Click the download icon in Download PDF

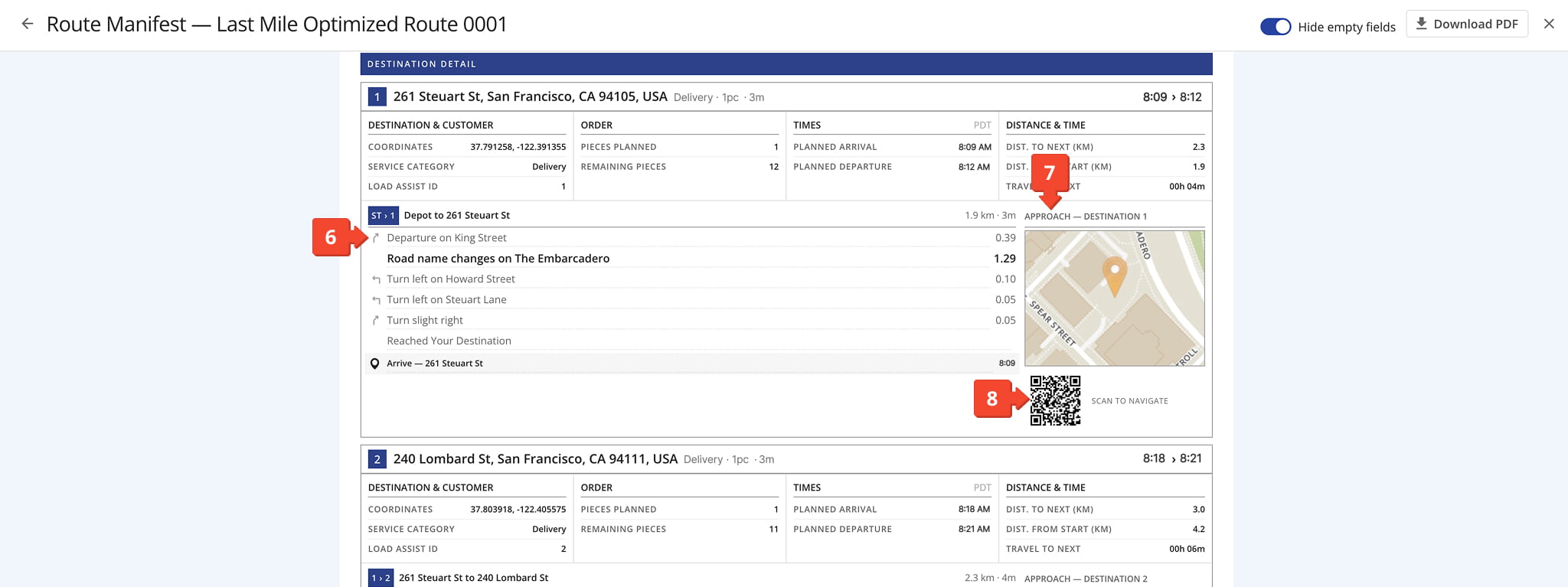[x=1421, y=24]
